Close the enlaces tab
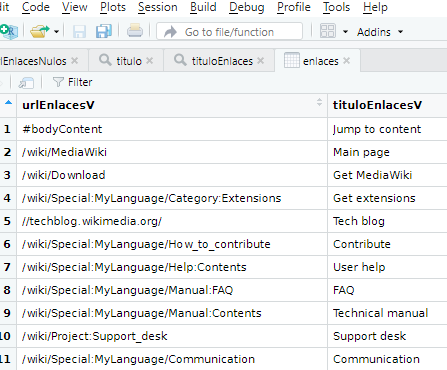Viewport: 447px width, 370px height. [347, 60]
